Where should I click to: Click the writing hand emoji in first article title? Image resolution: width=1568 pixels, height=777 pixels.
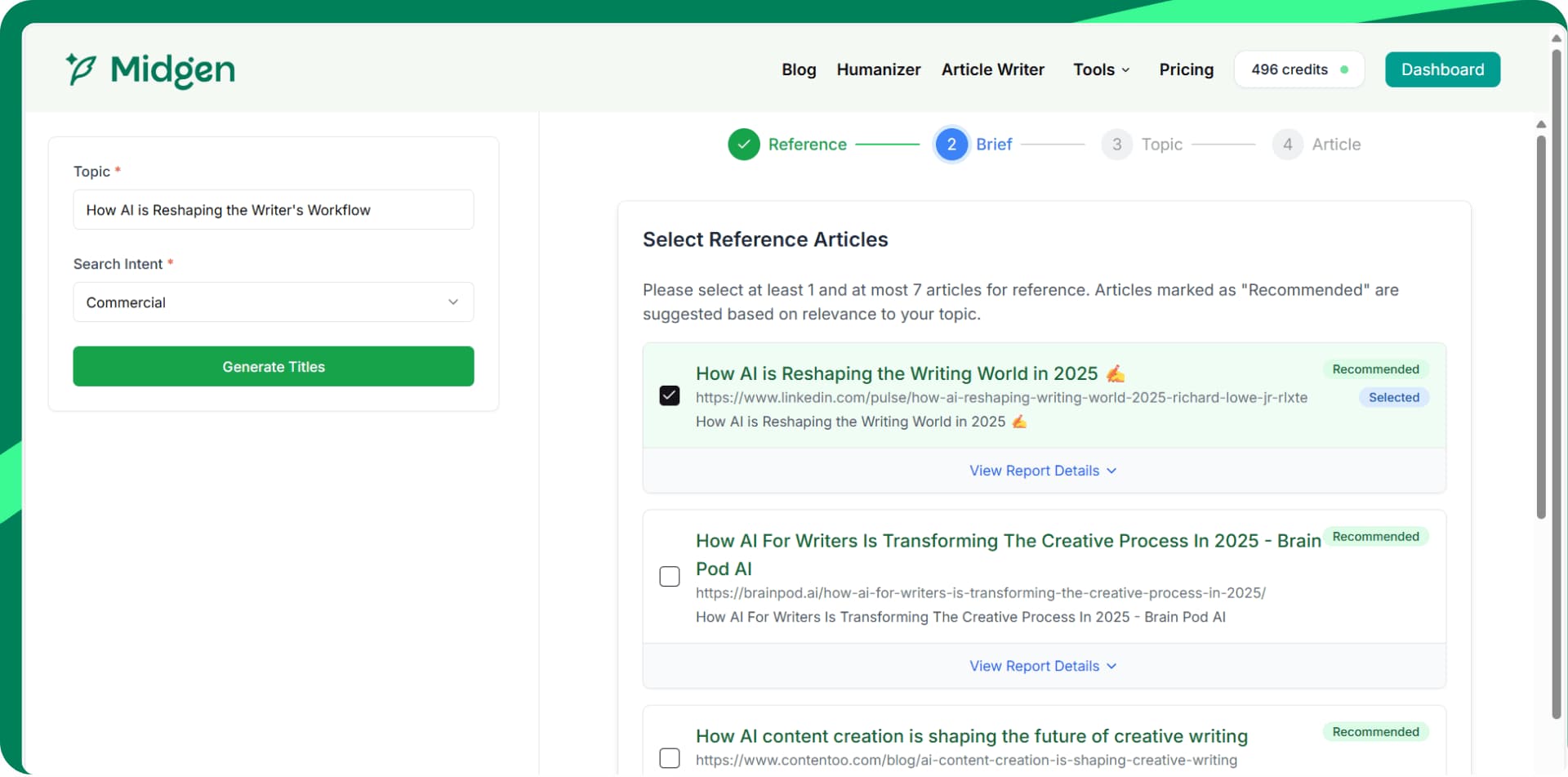[x=1115, y=374]
